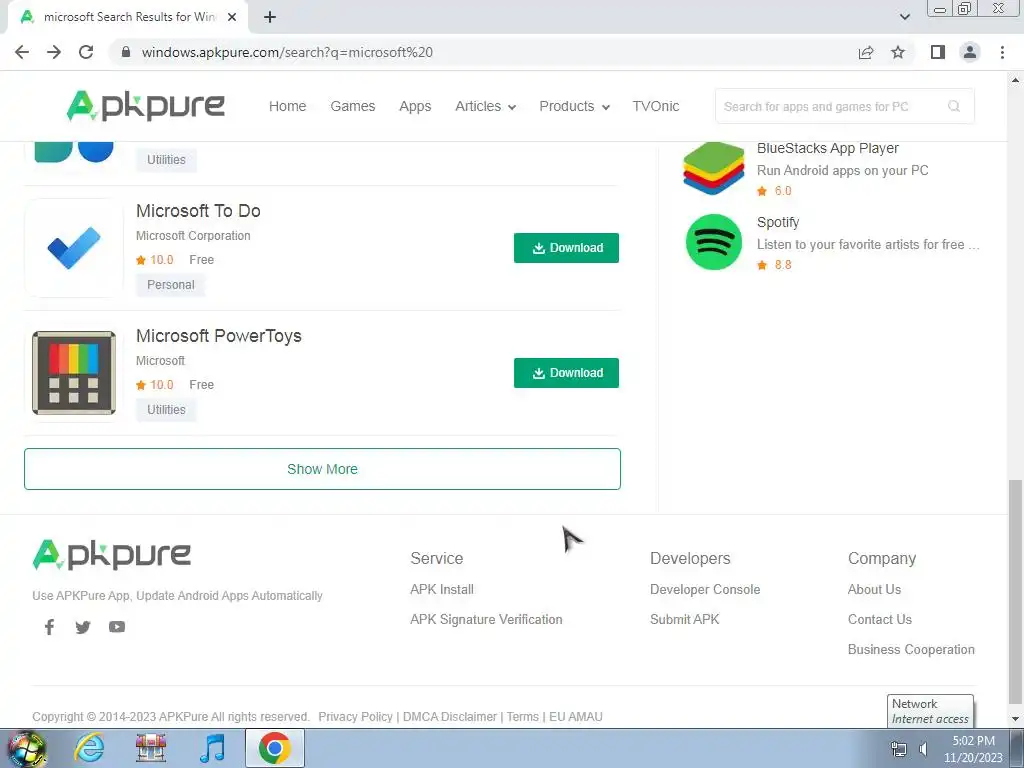Click the Show More button
The height and width of the screenshot is (768, 1024).
[x=322, y=469]
